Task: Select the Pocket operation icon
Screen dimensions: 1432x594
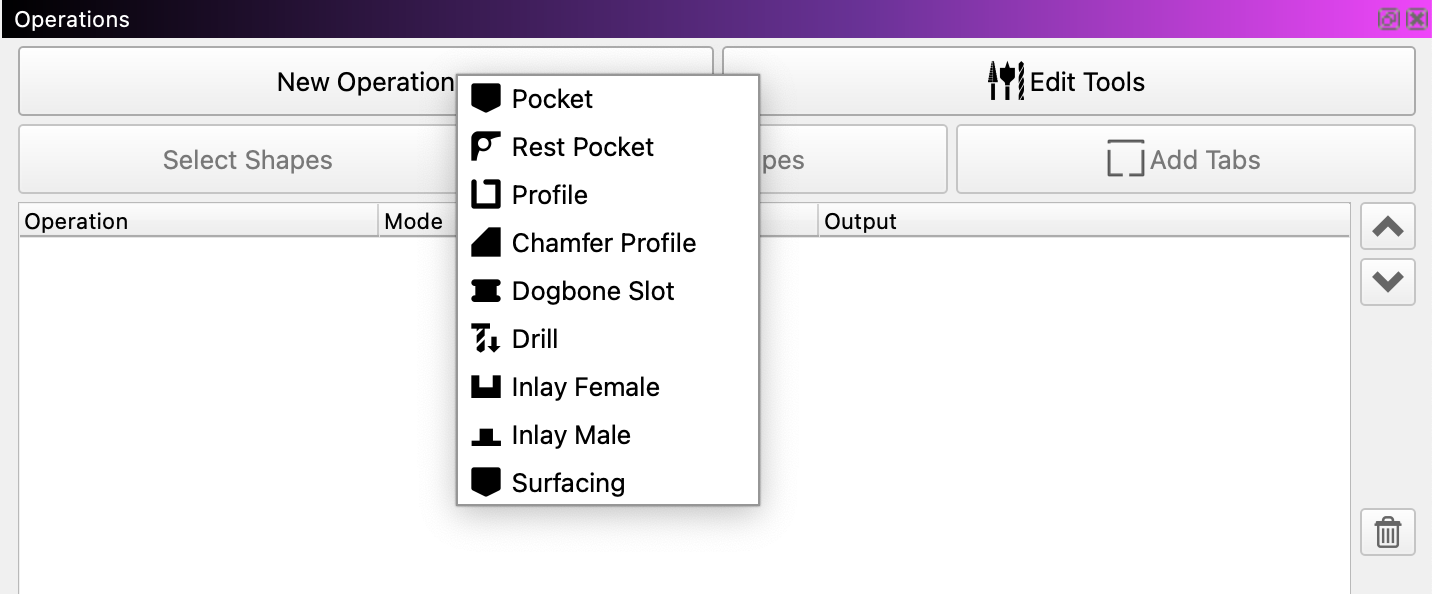Action: coord(486,99)
